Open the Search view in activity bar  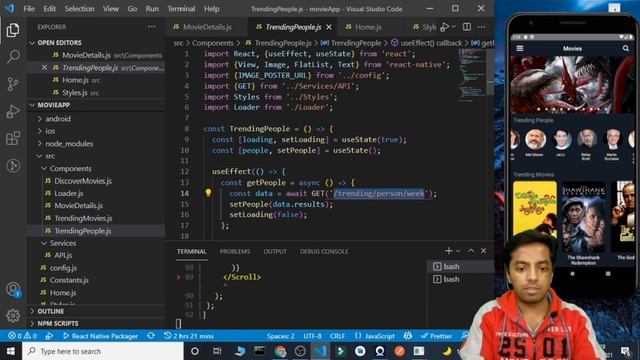(x=13, y=56)
